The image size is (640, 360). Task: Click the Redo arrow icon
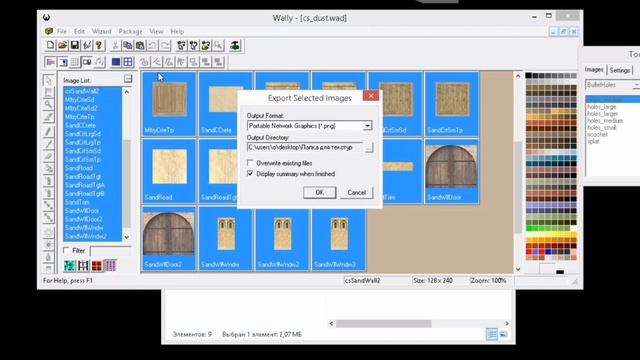[x=164, y=45]
